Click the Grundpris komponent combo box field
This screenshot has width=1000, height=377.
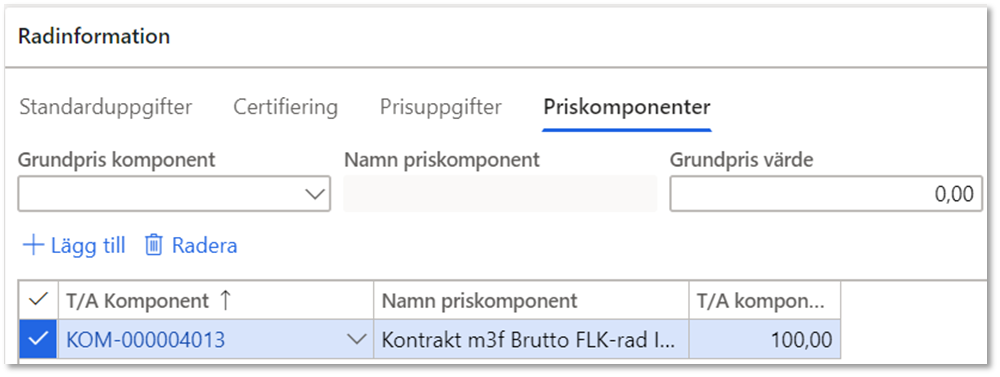(174, 194)
